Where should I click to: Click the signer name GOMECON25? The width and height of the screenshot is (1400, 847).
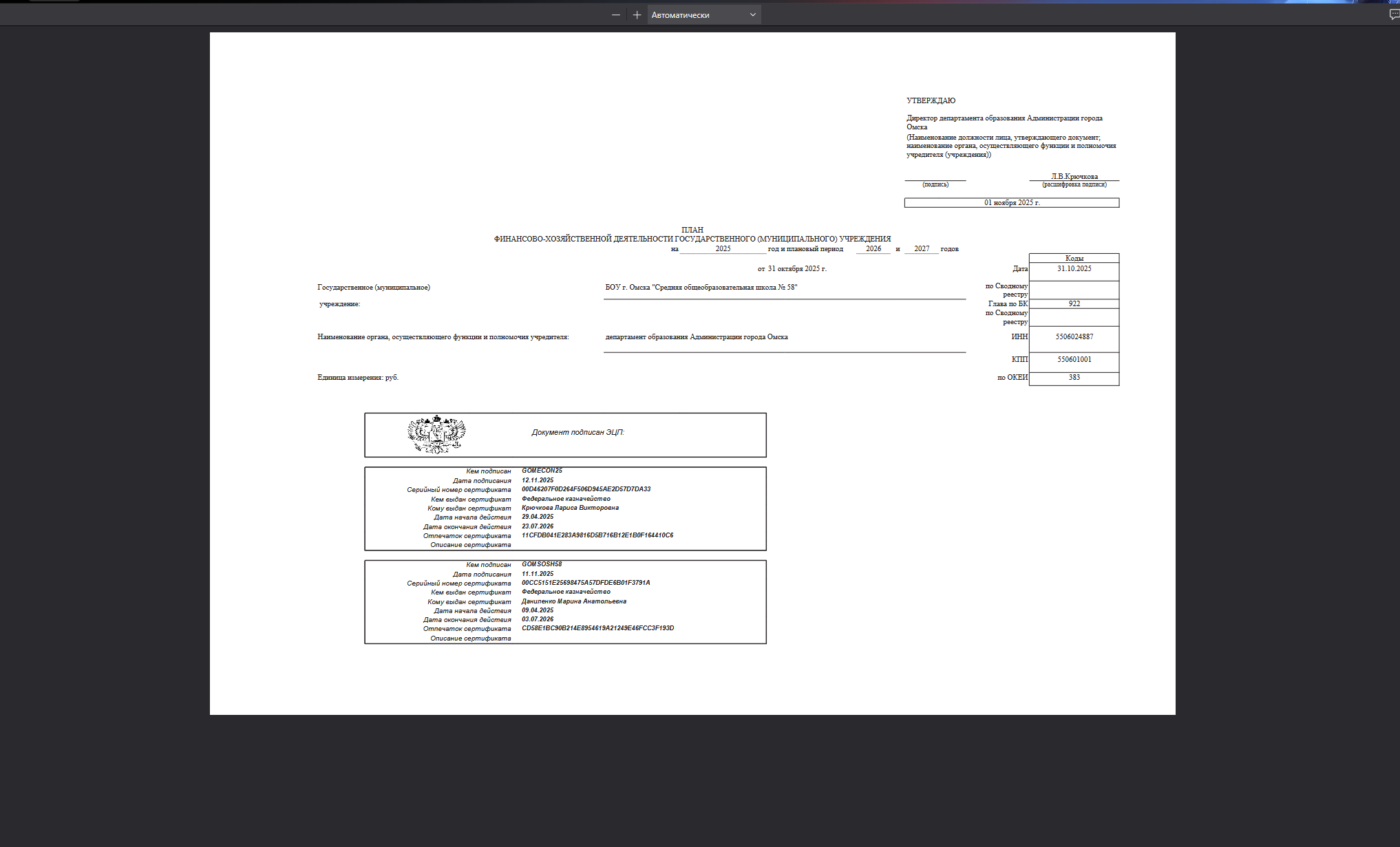point(542,471)
